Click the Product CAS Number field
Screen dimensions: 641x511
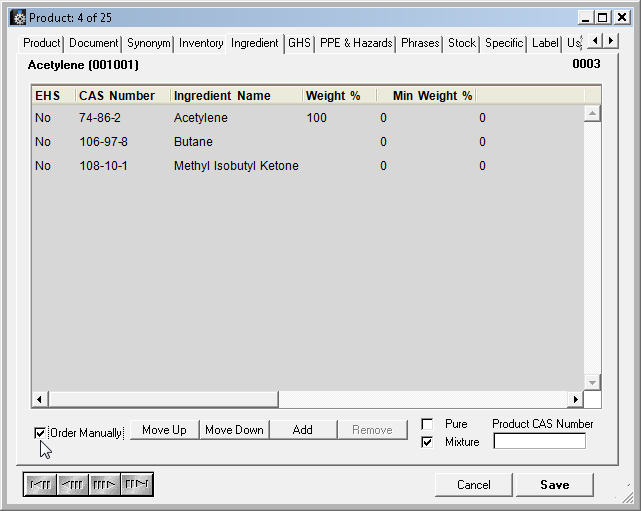pyautogui.click(x=539, y=441)
